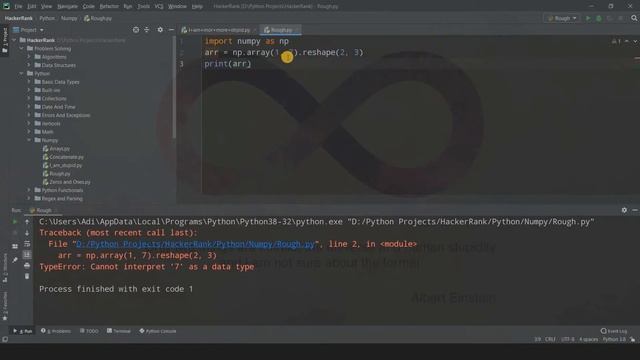Expand the Python Functionals folder
This screenshot has height=360, width=640.
pyautogui.click(x=29, y=190)
